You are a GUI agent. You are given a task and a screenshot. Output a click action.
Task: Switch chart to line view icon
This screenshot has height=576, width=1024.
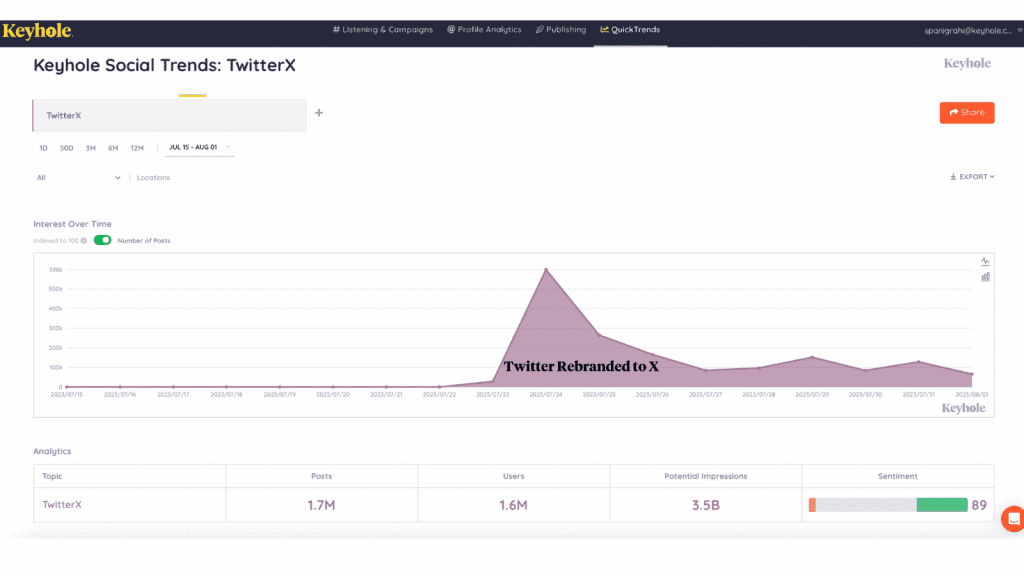click(x=985, y=261)
